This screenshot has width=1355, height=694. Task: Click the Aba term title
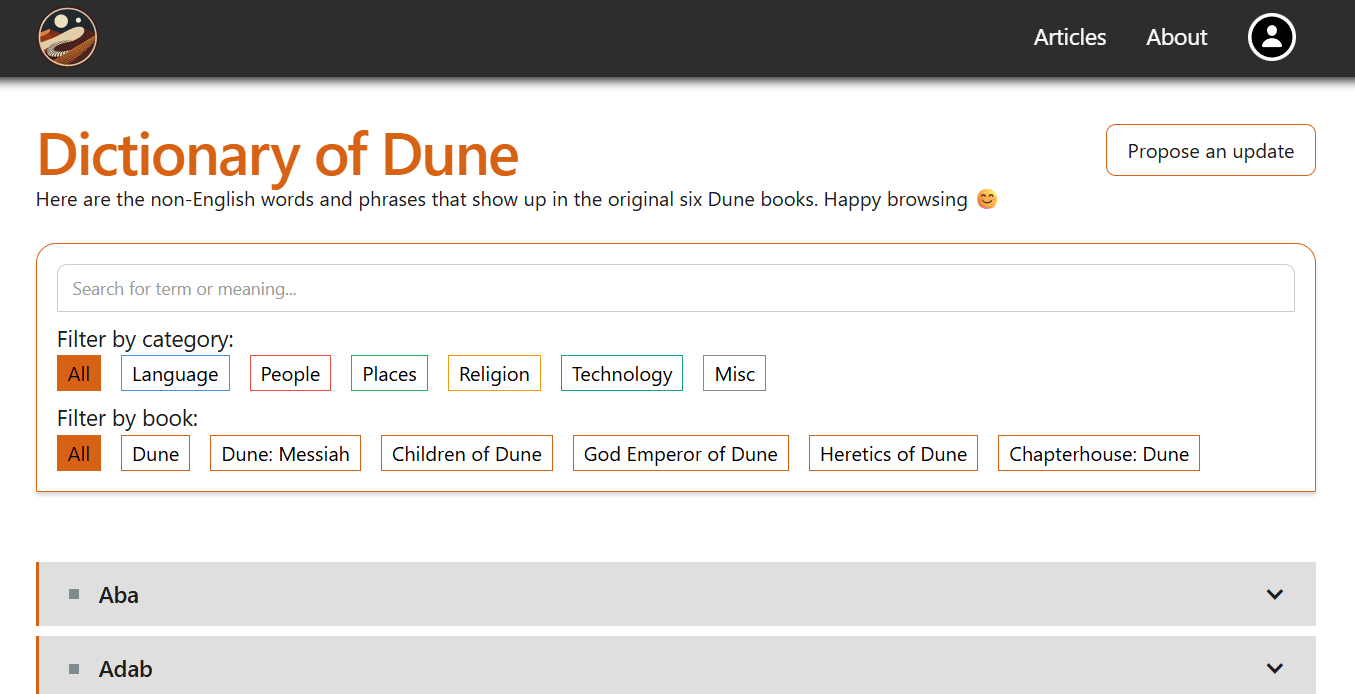119,594
